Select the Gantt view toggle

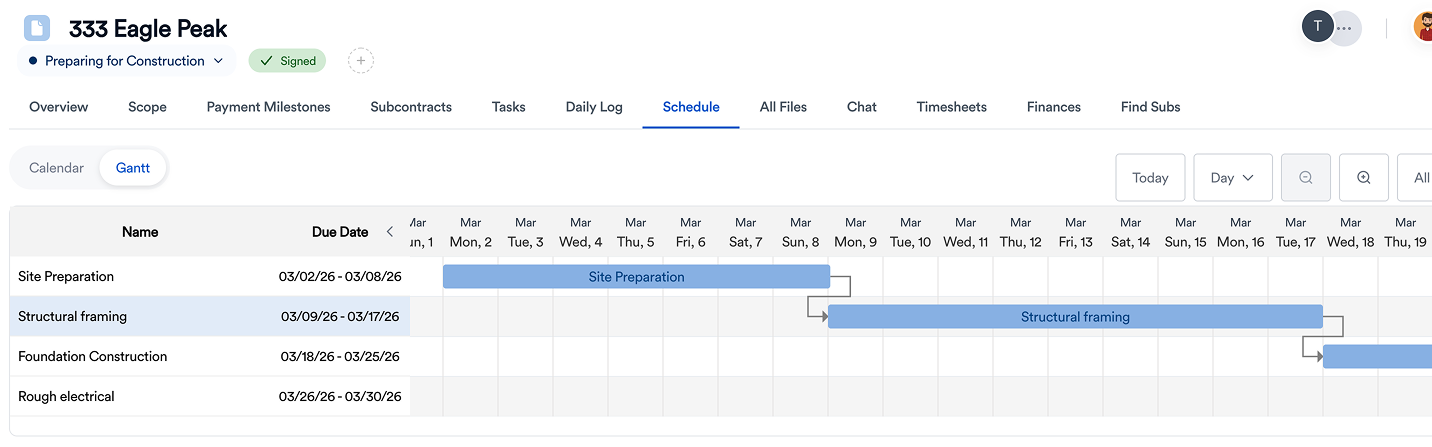(133, 168)
